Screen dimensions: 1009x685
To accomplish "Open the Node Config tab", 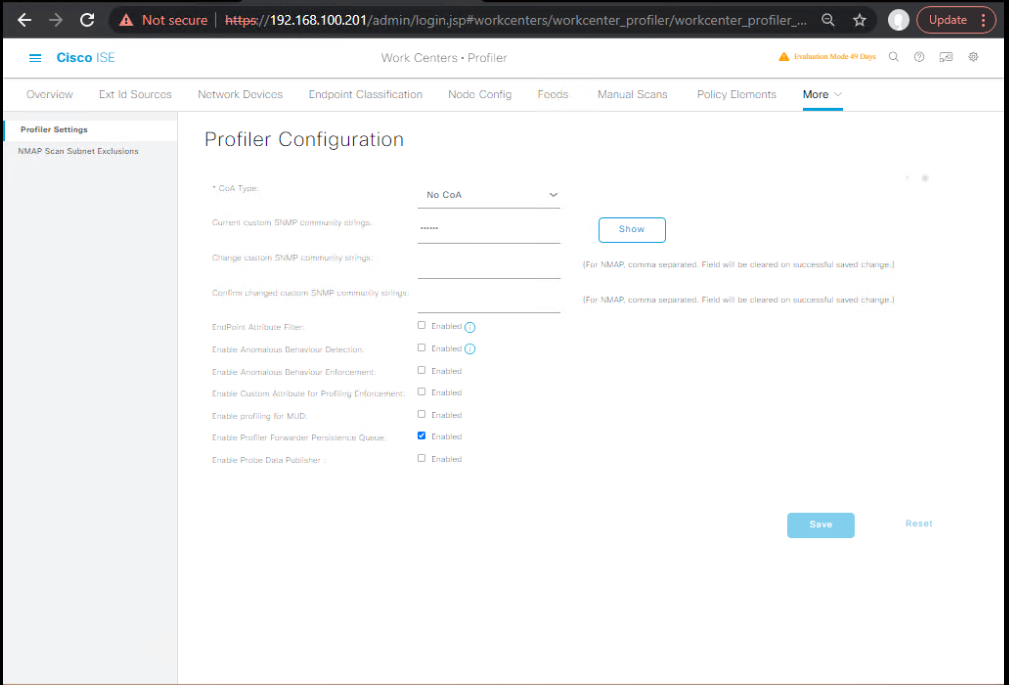I will point(480,95).
